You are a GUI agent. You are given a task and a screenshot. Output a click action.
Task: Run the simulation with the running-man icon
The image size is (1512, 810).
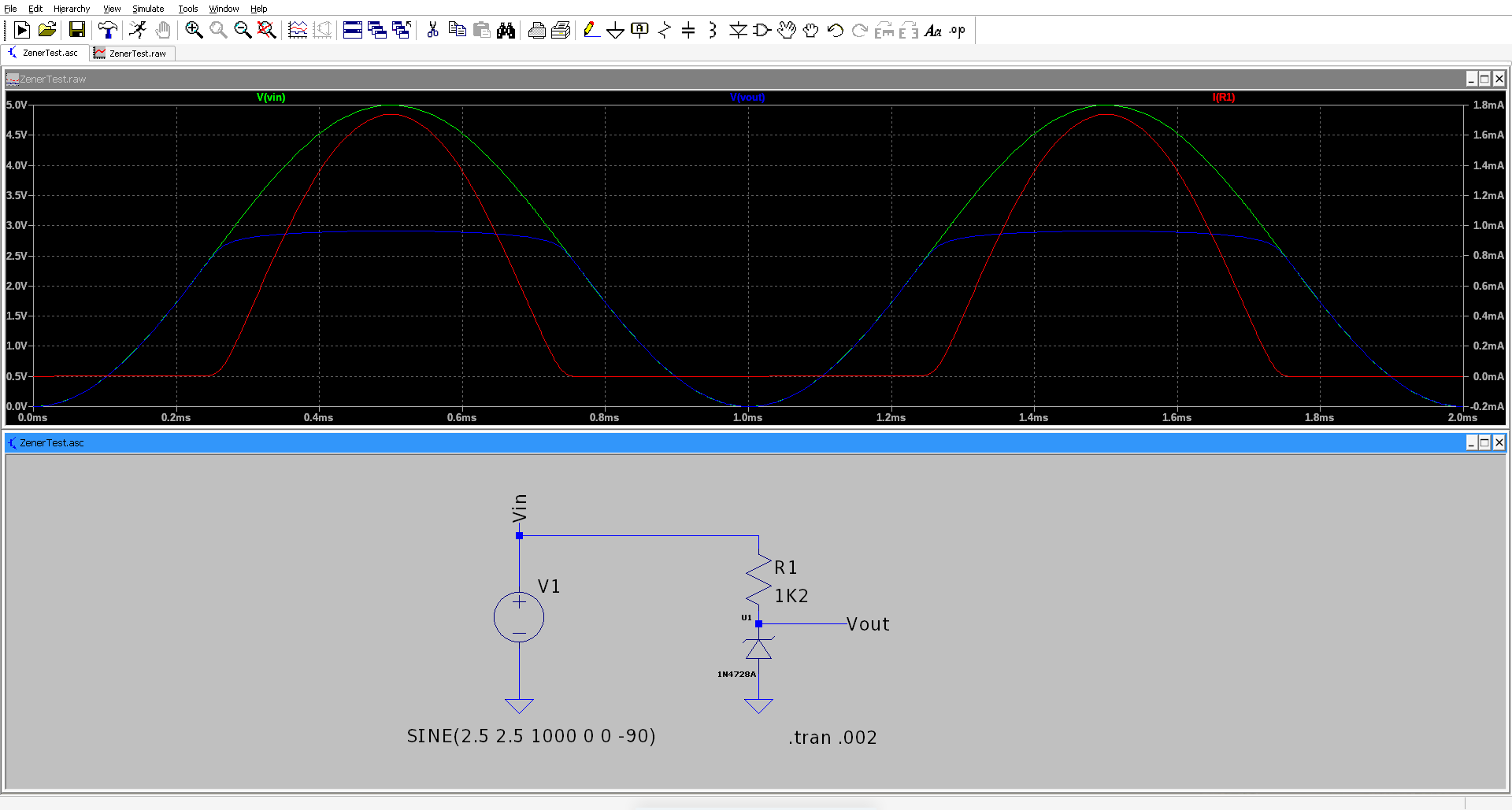[139, 30]
